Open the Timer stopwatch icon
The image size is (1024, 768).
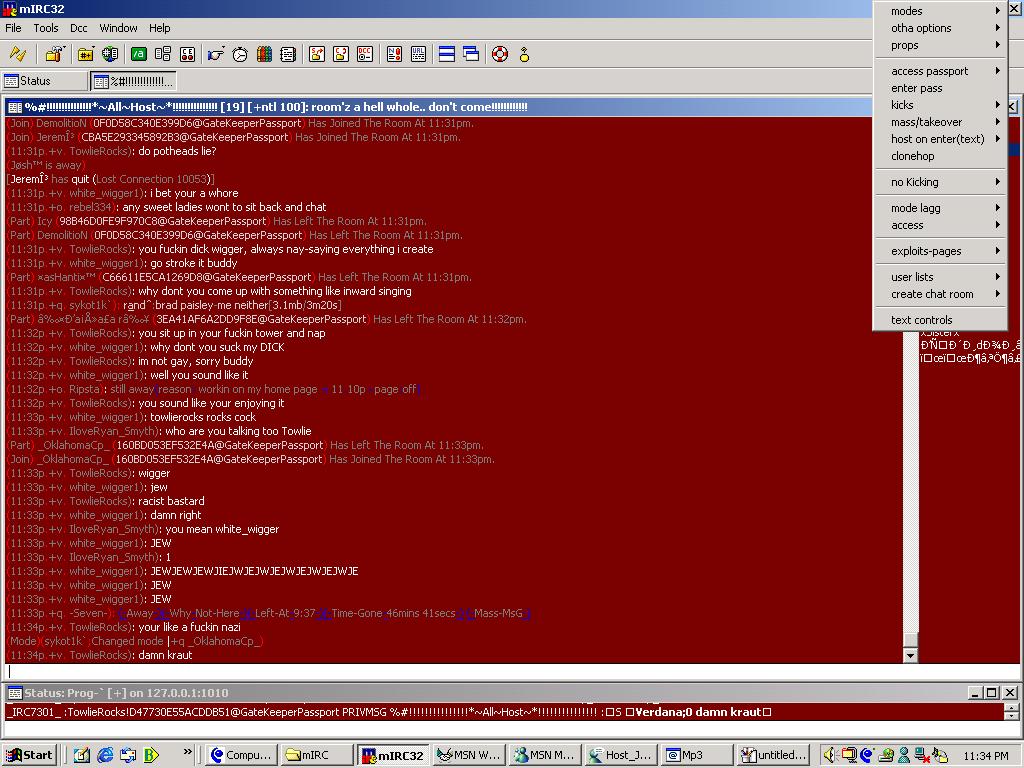pyautogui.click(x=240, y=54)
